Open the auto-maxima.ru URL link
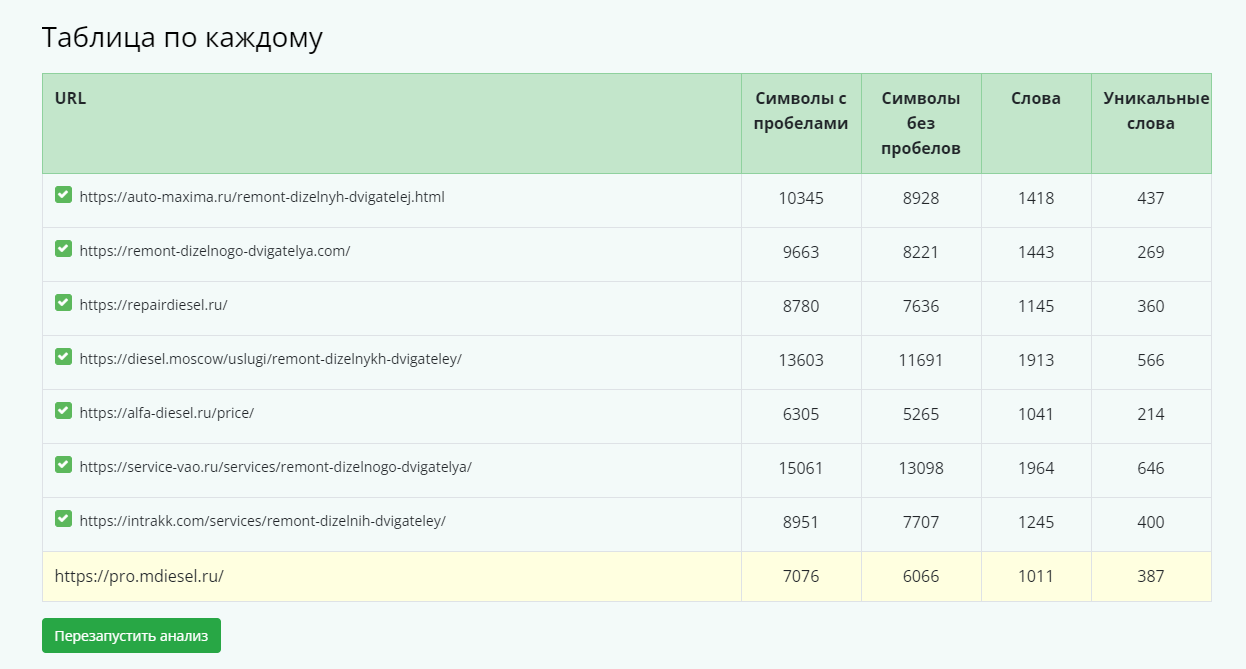The width and height of the screenshot is (1246, 669). tap(262, 197)
